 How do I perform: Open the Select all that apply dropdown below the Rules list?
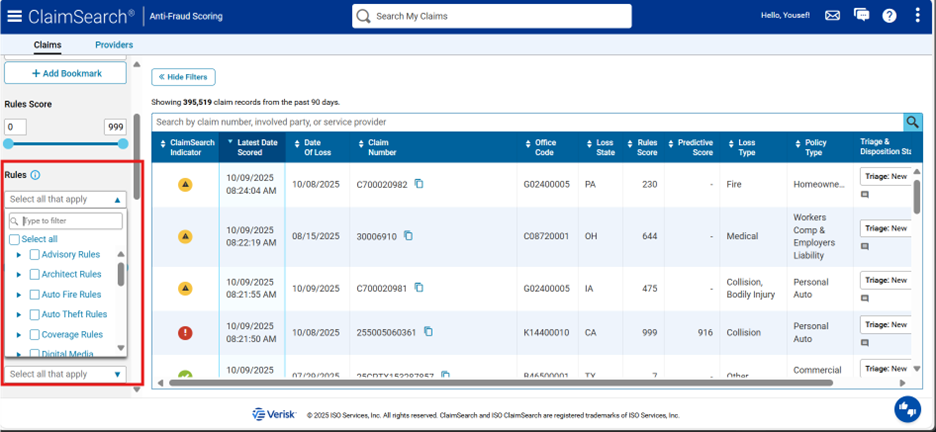pos(66,374)
